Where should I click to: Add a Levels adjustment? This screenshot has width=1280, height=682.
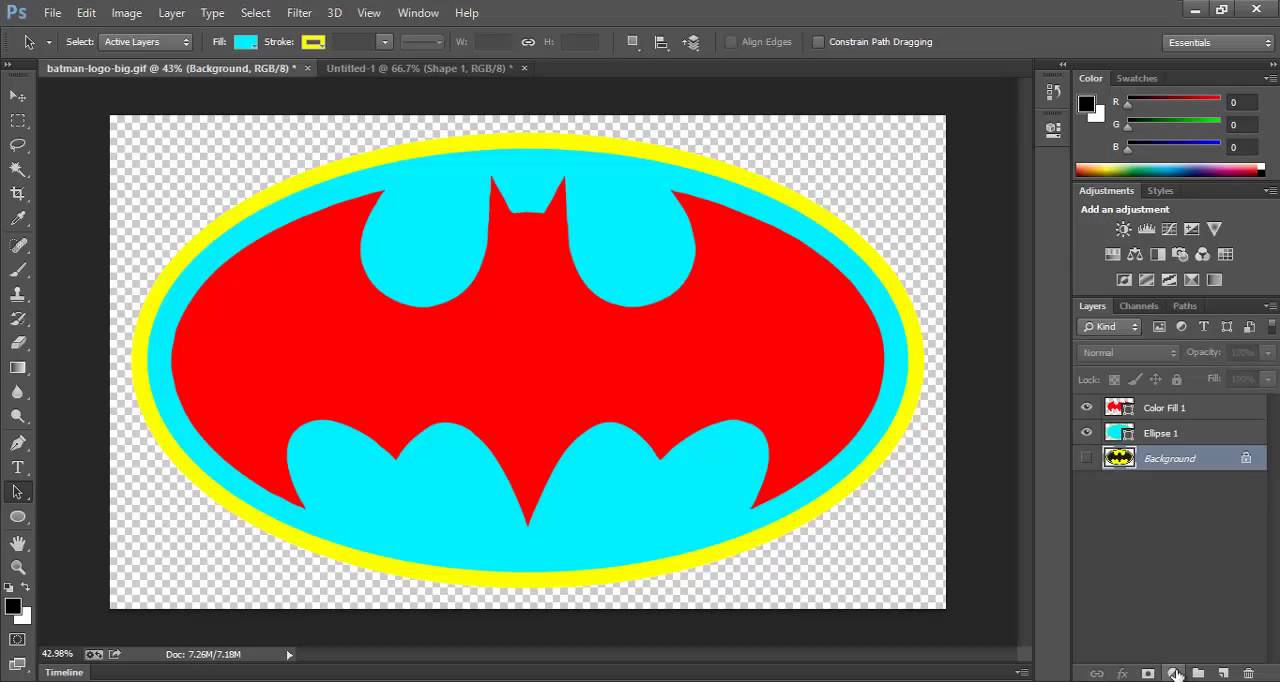click(1146, 229)
